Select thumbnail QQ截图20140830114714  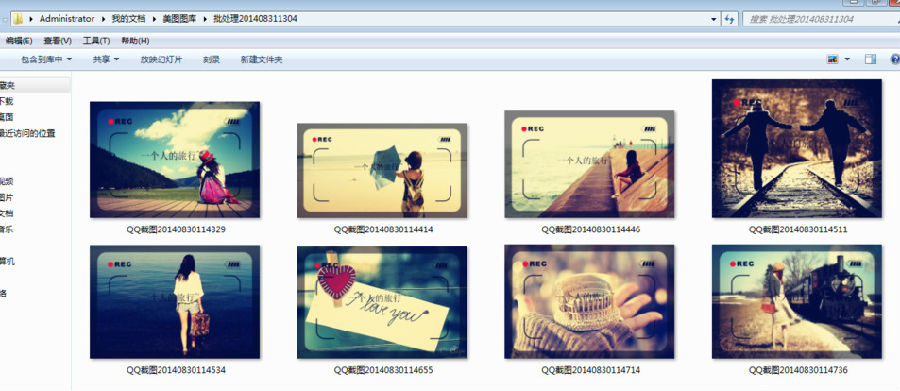coord(589,302)
